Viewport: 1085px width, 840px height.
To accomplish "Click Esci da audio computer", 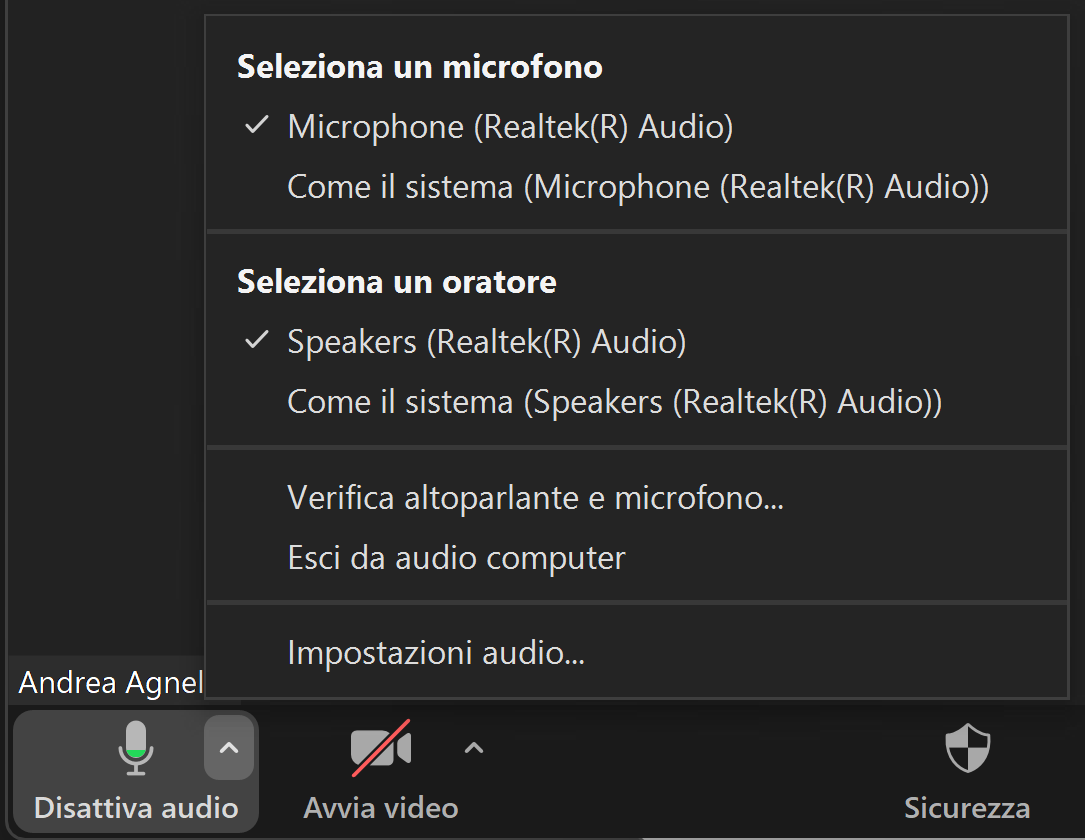I will 637,558.
